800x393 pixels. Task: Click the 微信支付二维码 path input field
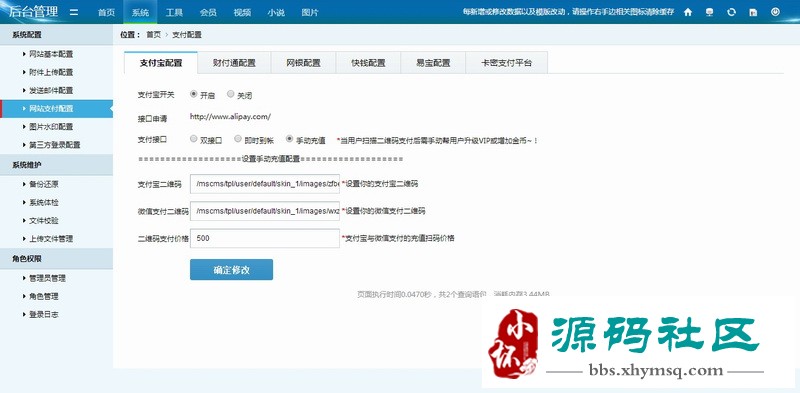pos(265,211)
